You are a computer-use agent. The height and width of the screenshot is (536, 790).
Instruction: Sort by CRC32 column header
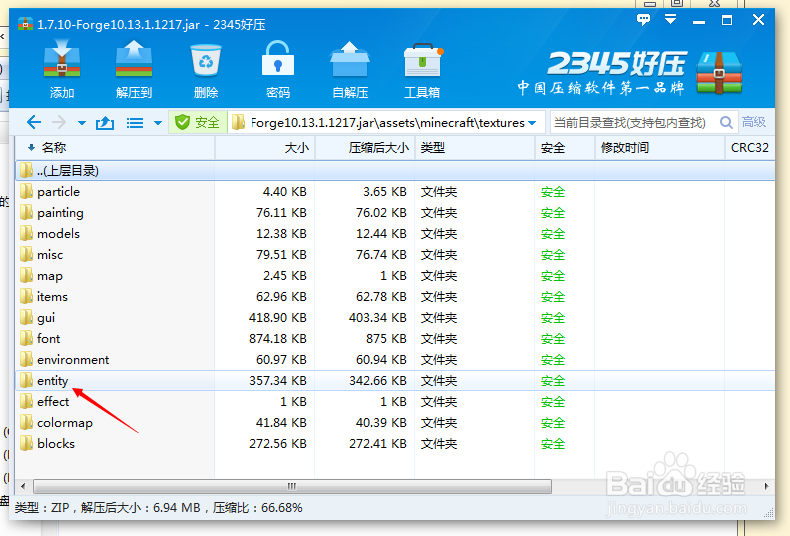coord(750,148)
